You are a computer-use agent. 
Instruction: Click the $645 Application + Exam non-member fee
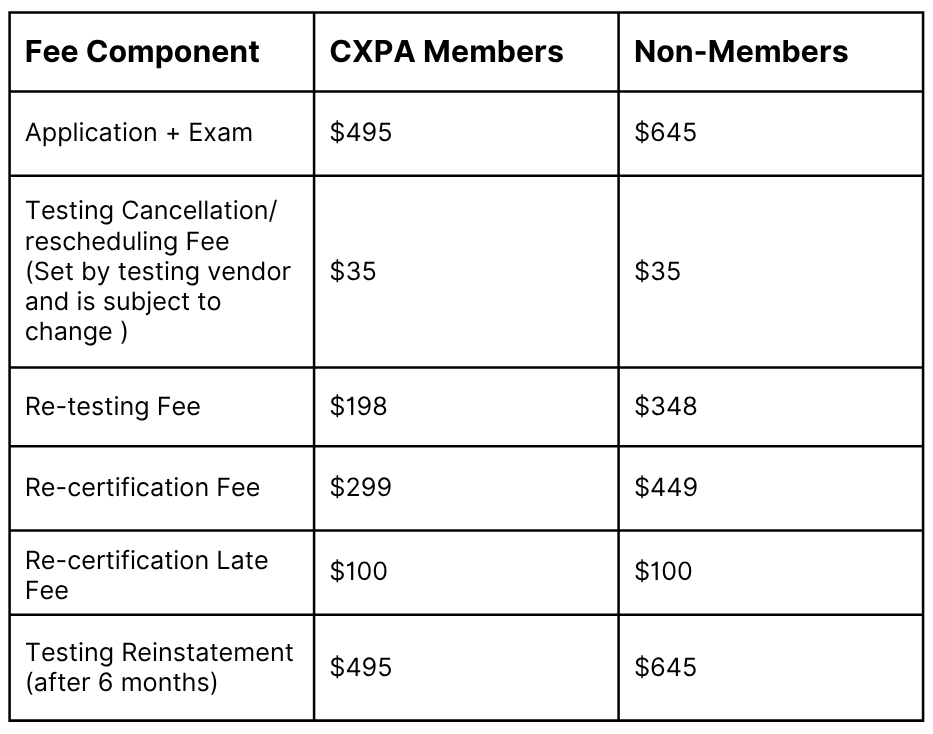click(x=665, y=132)
